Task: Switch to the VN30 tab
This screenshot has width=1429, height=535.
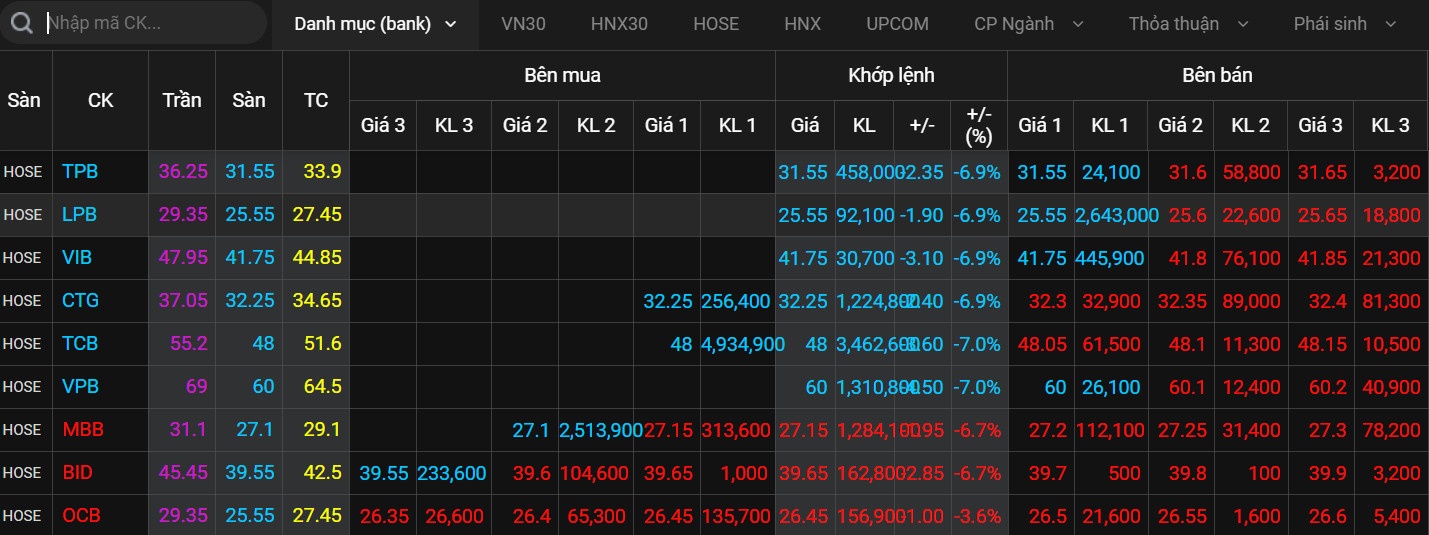Action: pyautogui.click(x=523, y=24)
